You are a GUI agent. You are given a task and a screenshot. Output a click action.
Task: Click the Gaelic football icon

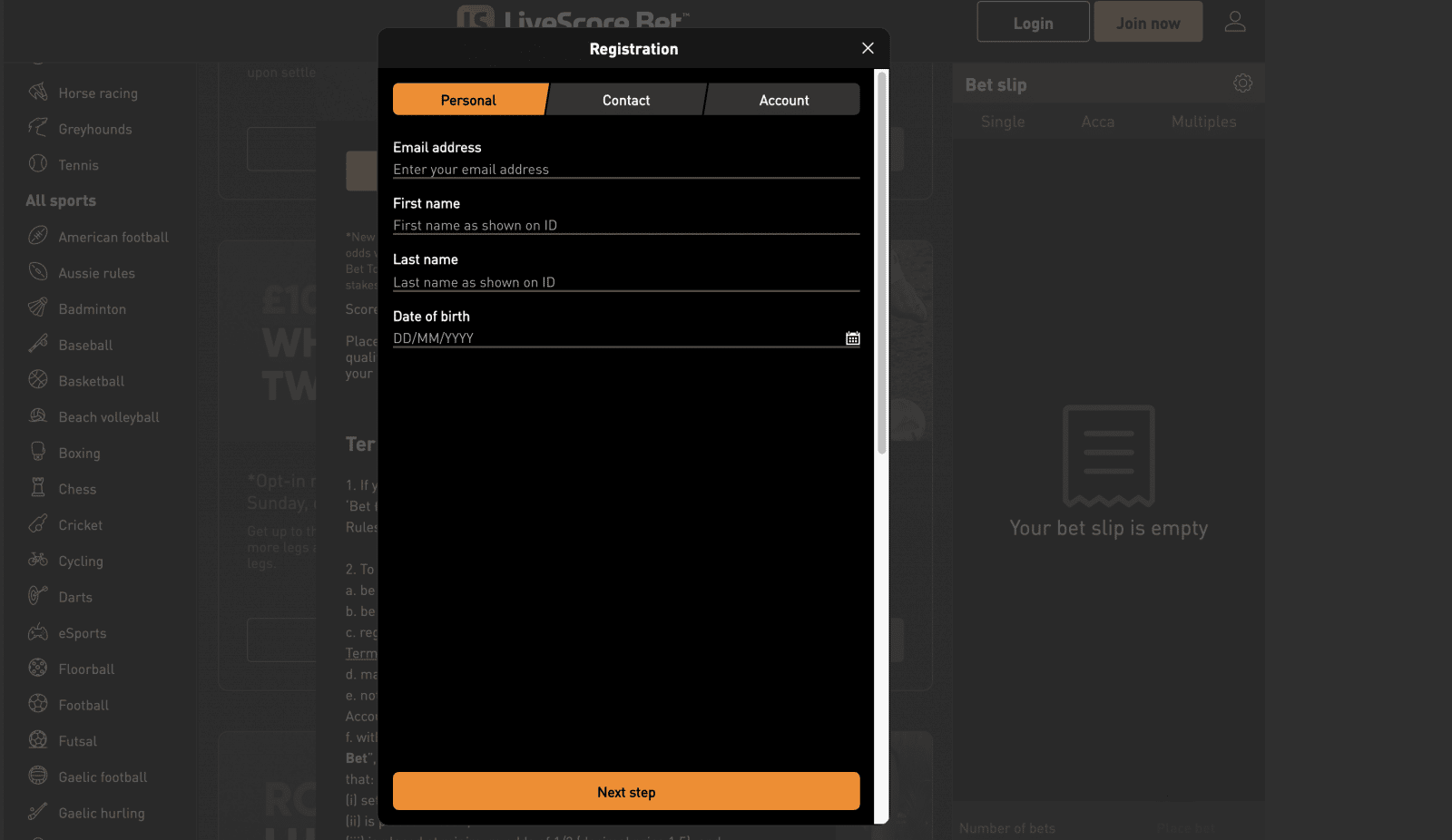pos(38,776)
